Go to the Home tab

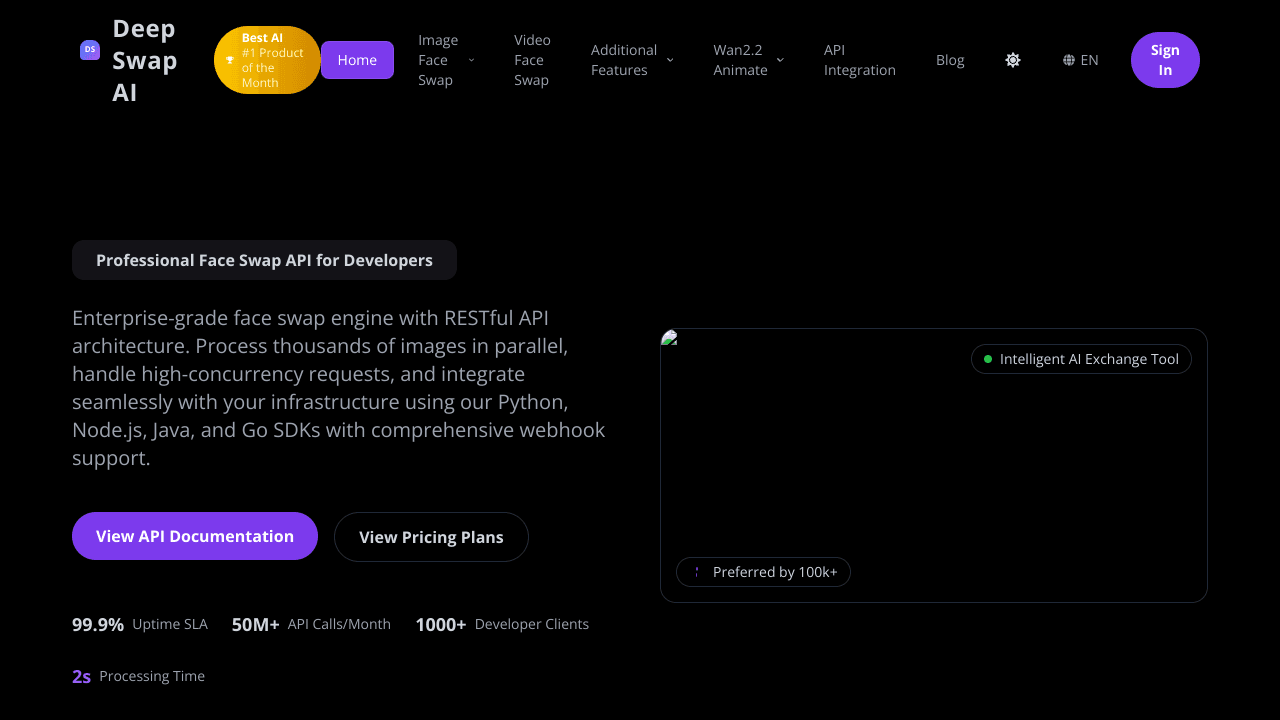[357, 60]
